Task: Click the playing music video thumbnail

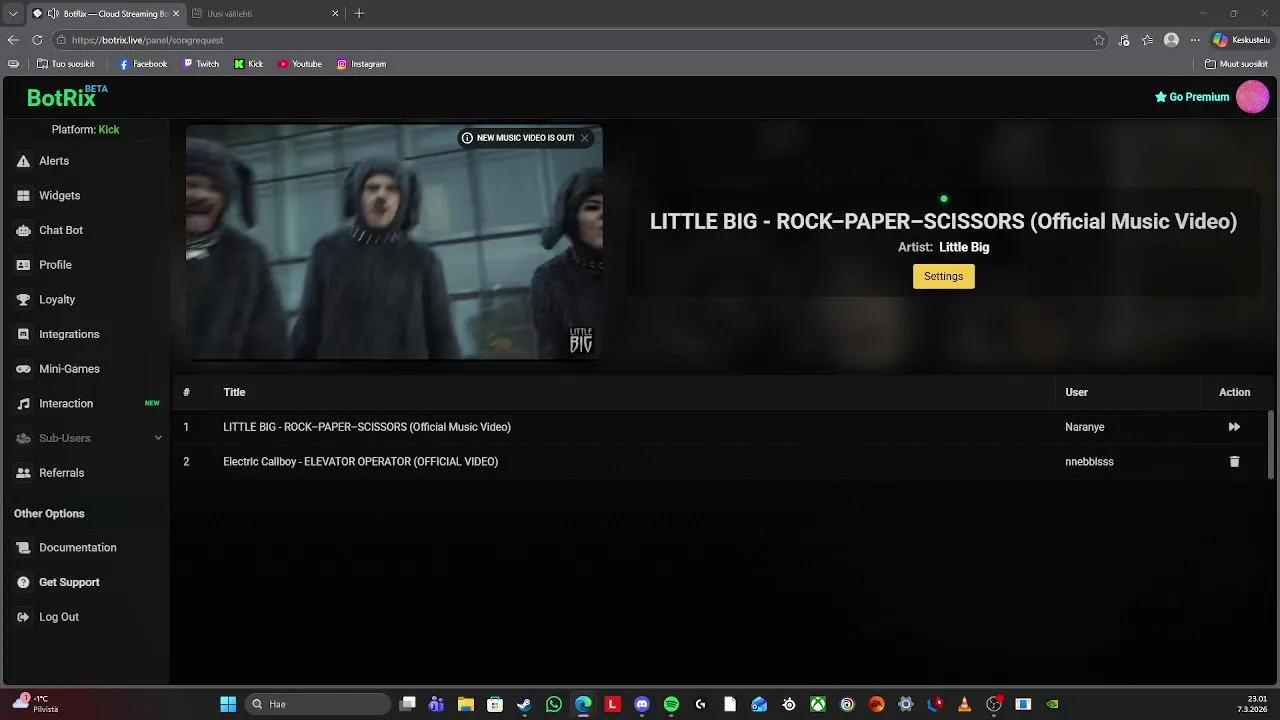Action: coord(394,242)
